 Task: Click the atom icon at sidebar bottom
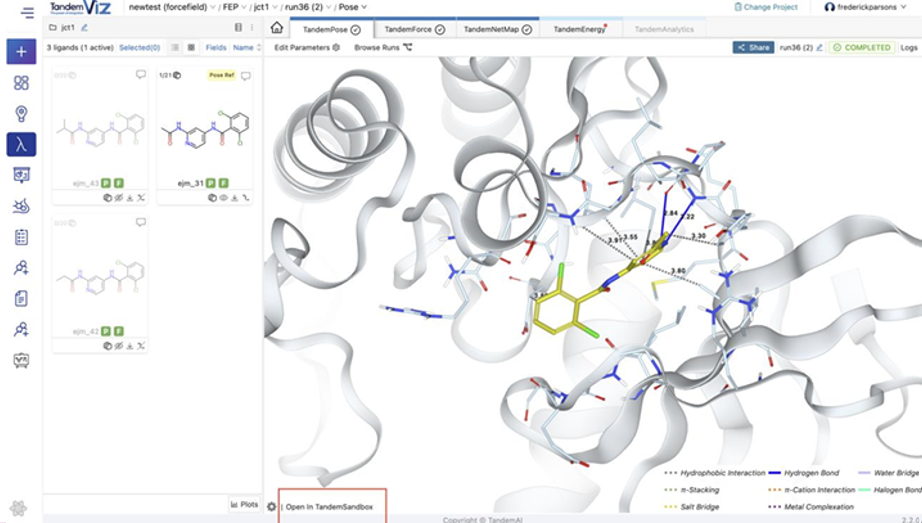tap(18, 508)
